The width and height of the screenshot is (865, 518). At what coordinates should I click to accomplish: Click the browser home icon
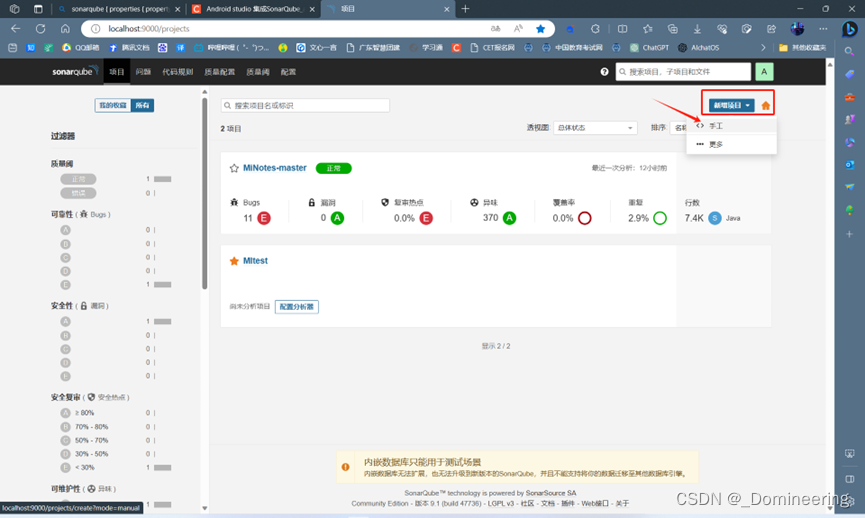tap(65, 29)
